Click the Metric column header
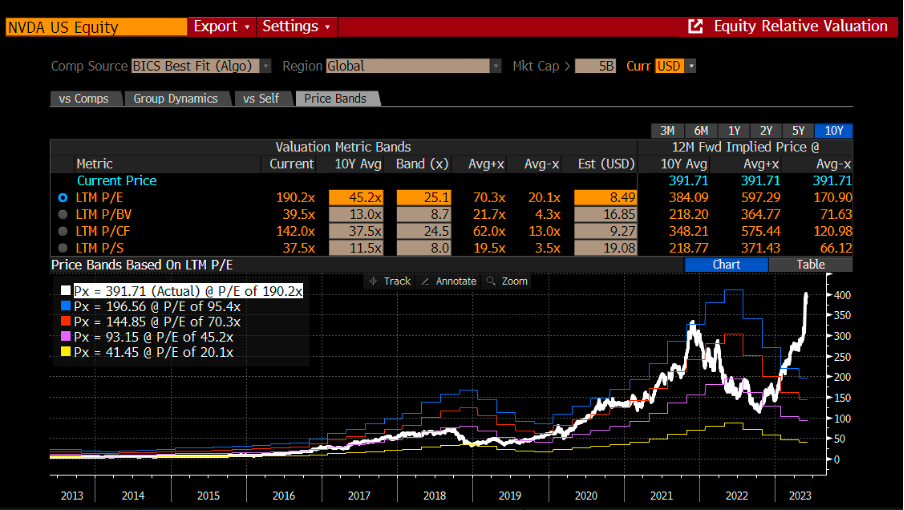904x510 pixels. 95,164
